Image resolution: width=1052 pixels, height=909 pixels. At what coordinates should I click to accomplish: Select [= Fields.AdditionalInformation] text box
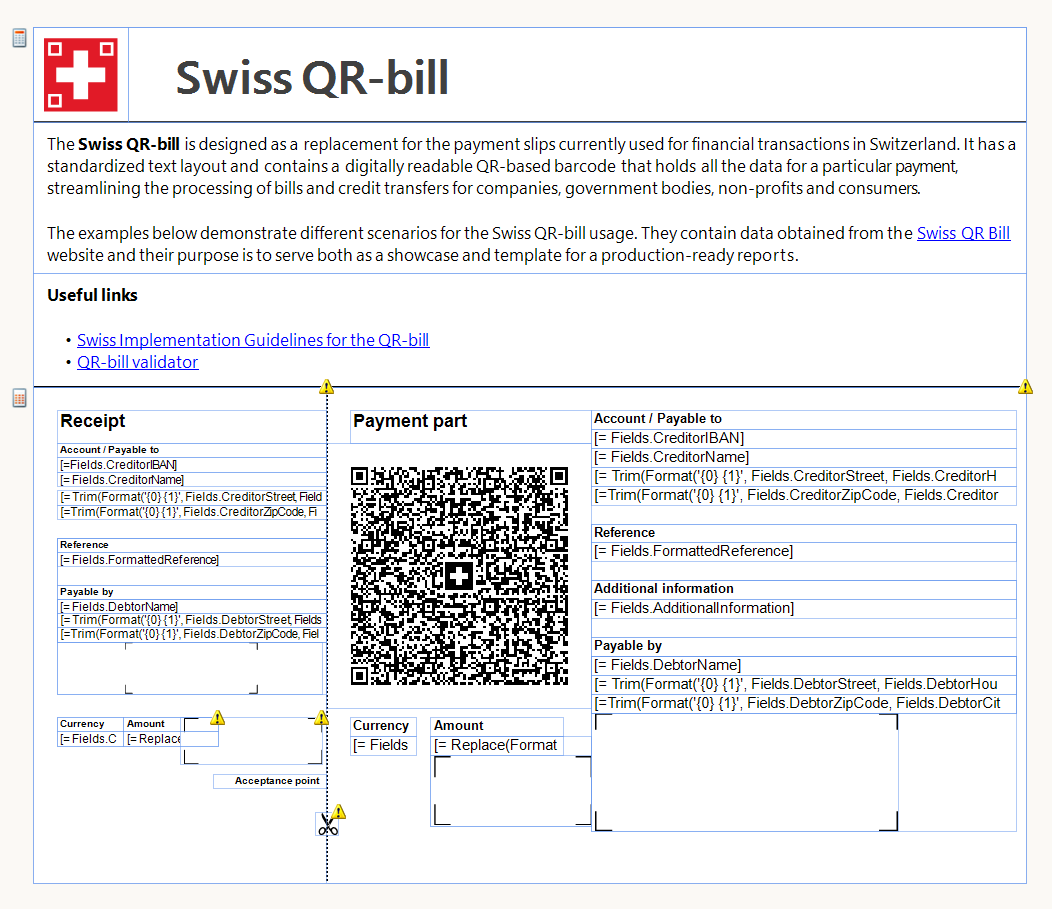[804, 608]
